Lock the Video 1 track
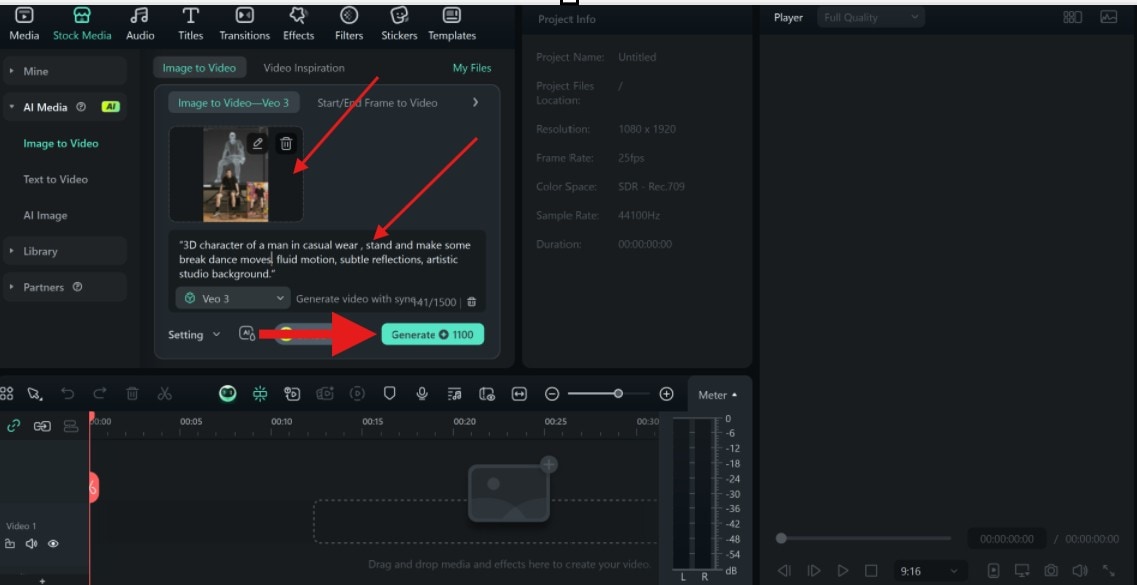The height and width of the screenshot is (585, 1137). click(10, 544)
